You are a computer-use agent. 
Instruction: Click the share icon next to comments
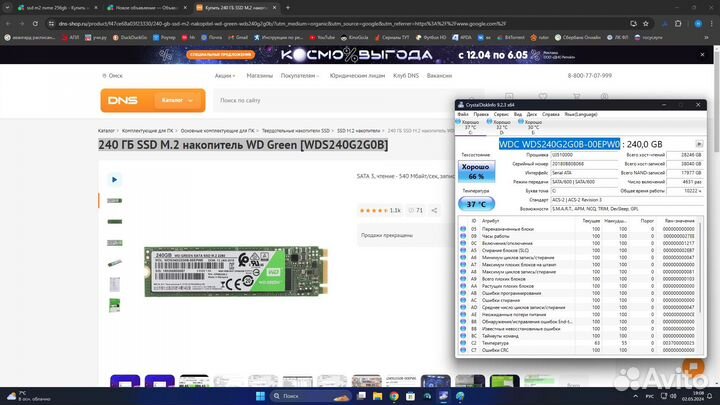tap(434, 210)
